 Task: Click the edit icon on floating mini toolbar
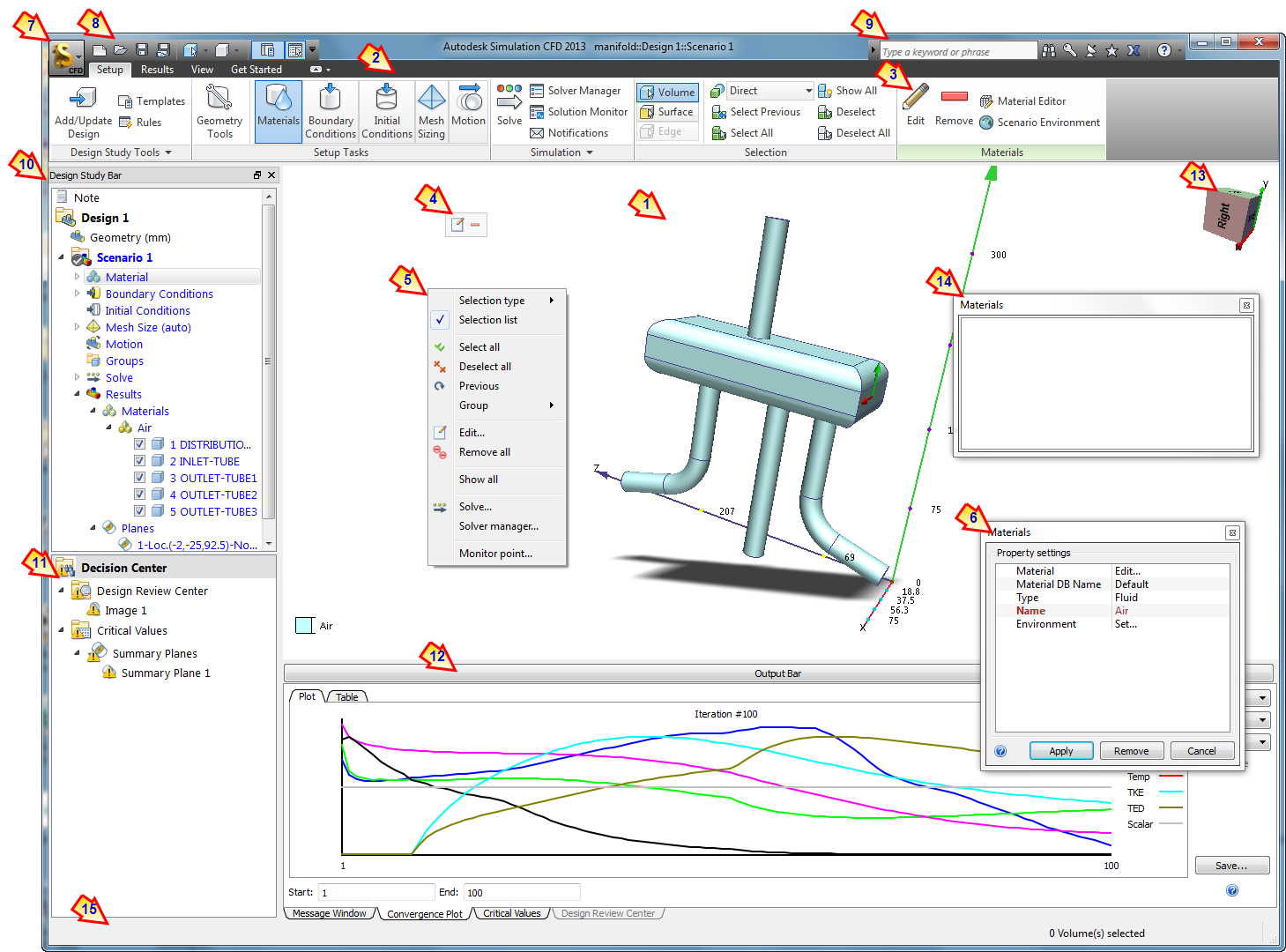pos(457,225)
